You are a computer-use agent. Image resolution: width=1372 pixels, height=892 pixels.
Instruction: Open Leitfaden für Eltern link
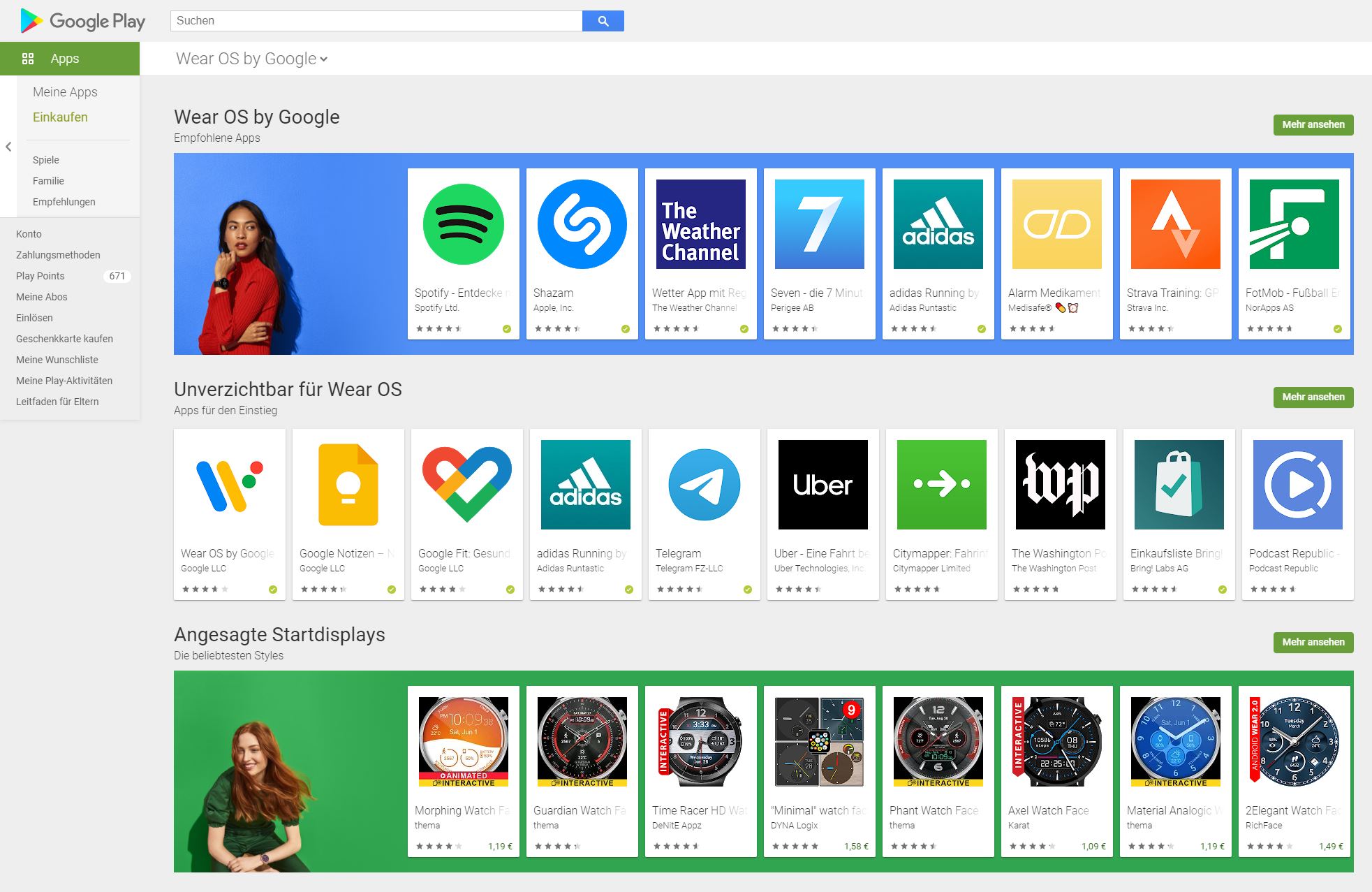[x=57, y=402]
